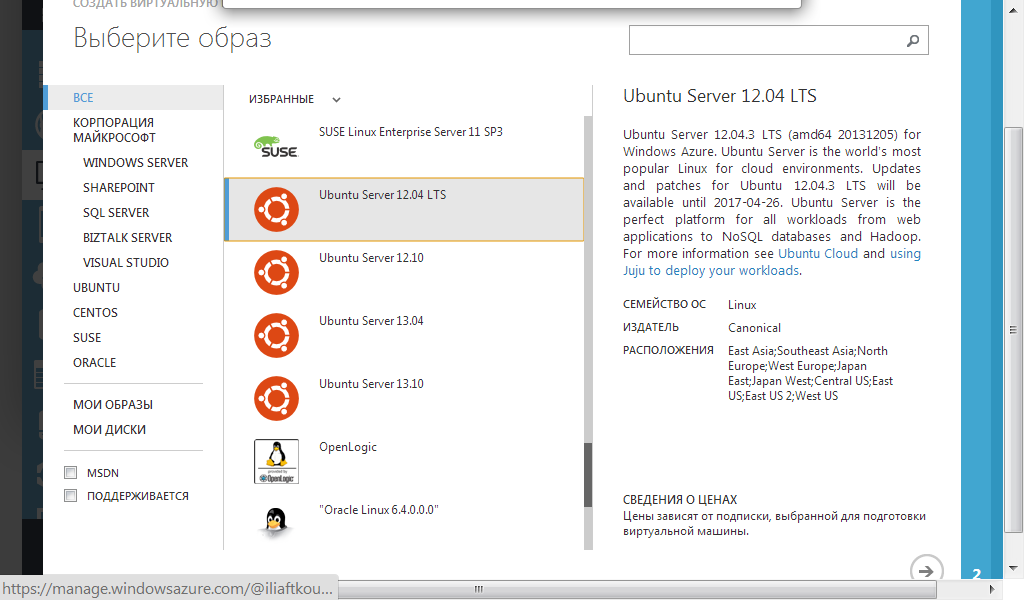The width and height of the screenshot is (1024, 600).
Task: Click the image list scrollbar thumb
Action: click(x=588, y=475)
